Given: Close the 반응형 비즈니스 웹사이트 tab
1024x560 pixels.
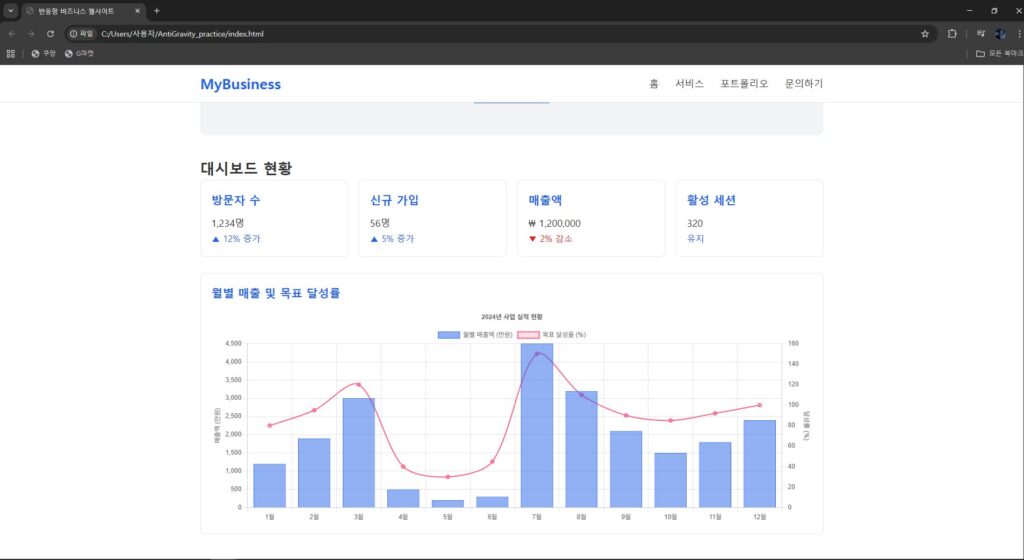Looking at the screenshot, I should pos(137,11).
